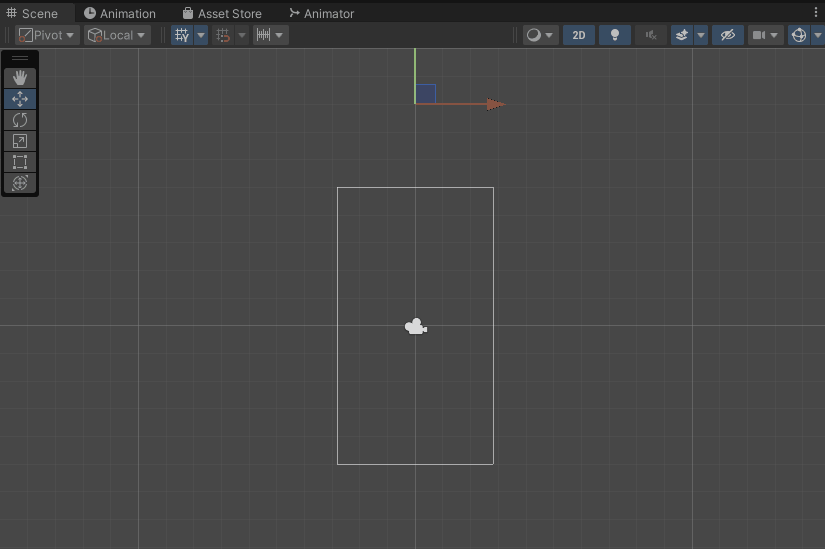Expand the grid snapping settings arrow
Screen dimensions: 825x549
(242, 35)
